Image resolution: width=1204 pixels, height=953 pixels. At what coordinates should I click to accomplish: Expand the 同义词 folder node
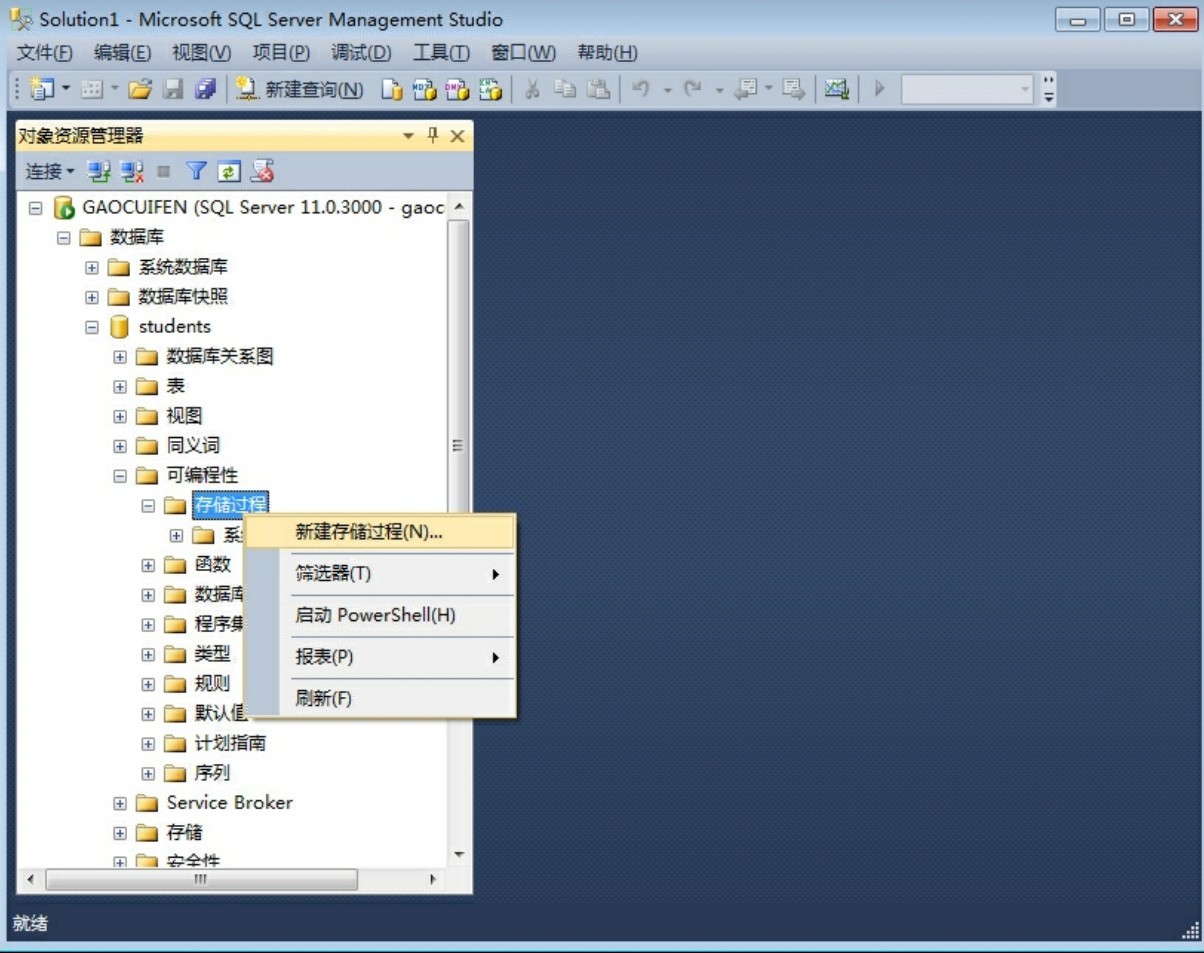click(x=120, y=446)
